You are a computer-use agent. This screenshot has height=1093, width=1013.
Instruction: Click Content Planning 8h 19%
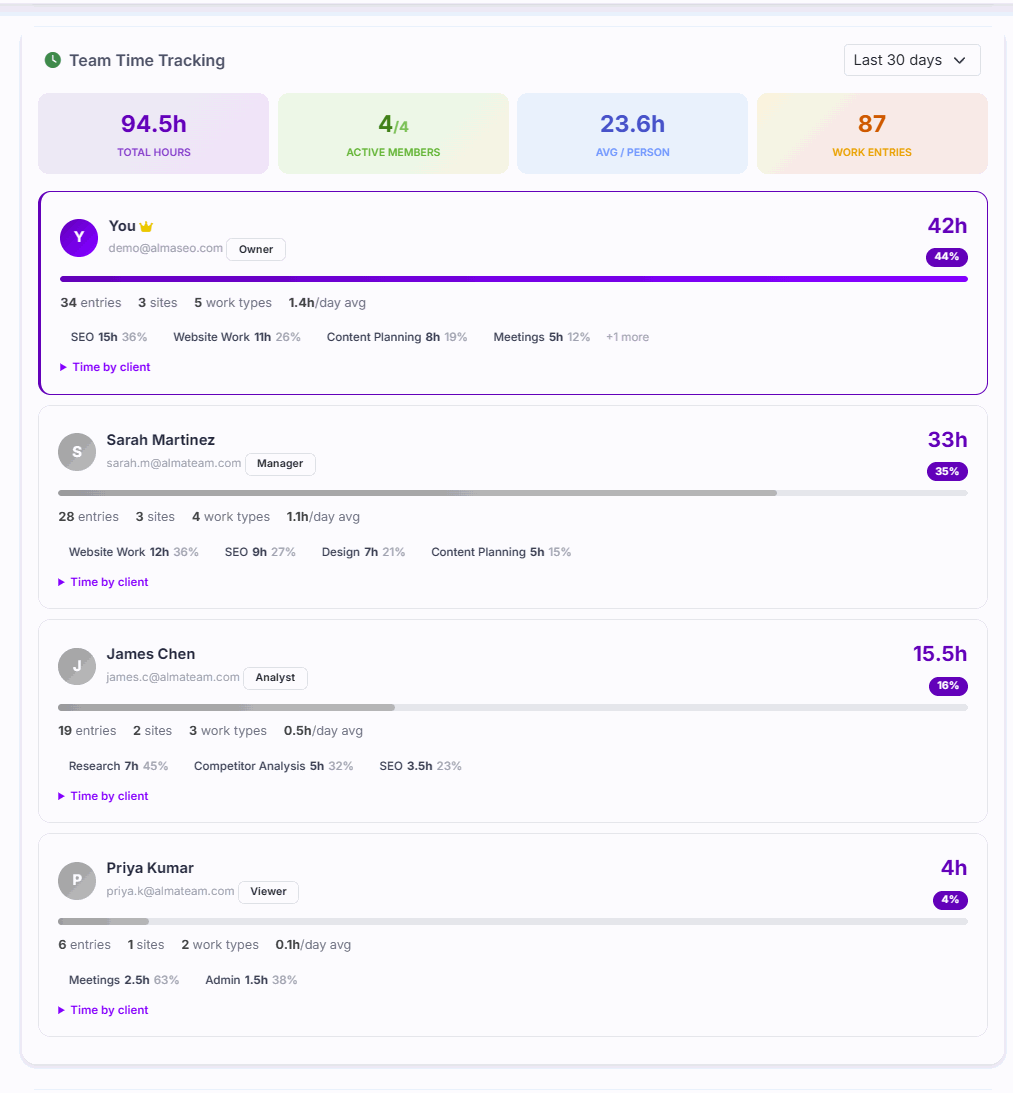(x=397, y=337)
